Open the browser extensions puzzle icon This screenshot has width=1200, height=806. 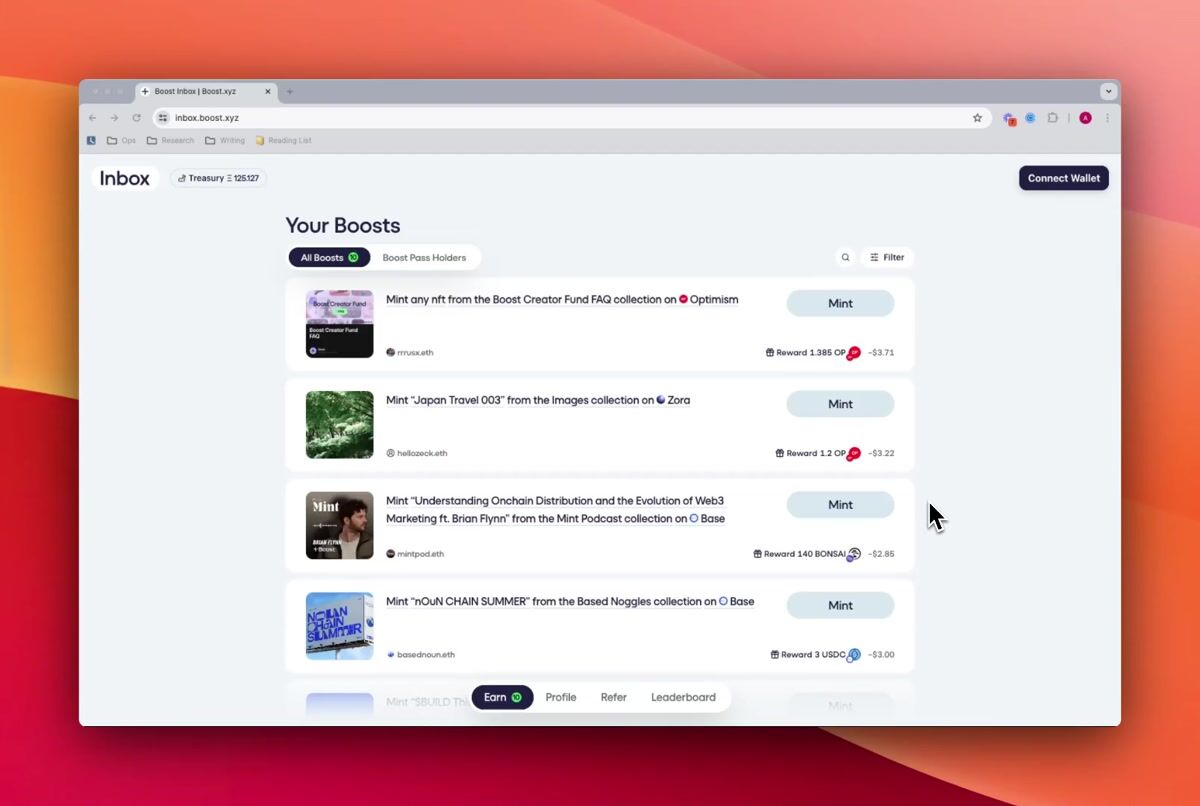point(1053,118)
